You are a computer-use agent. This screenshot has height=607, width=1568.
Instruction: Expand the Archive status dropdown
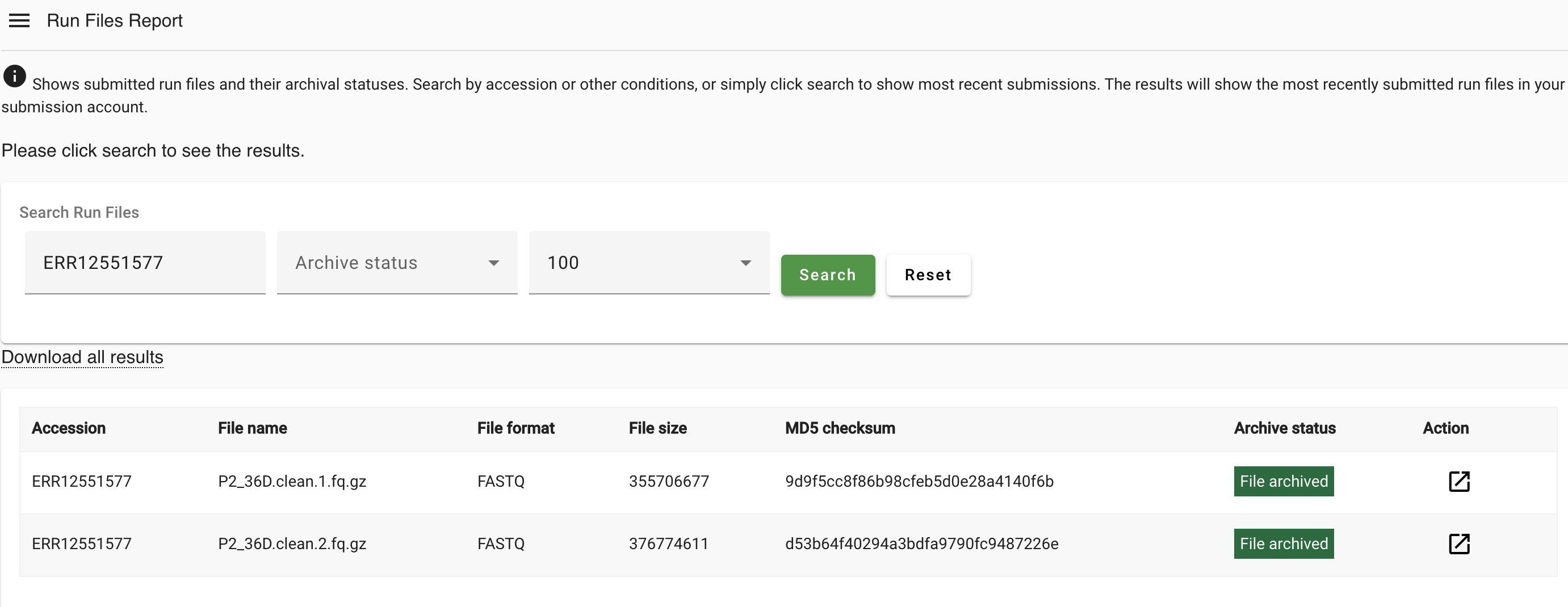[397, 263]
